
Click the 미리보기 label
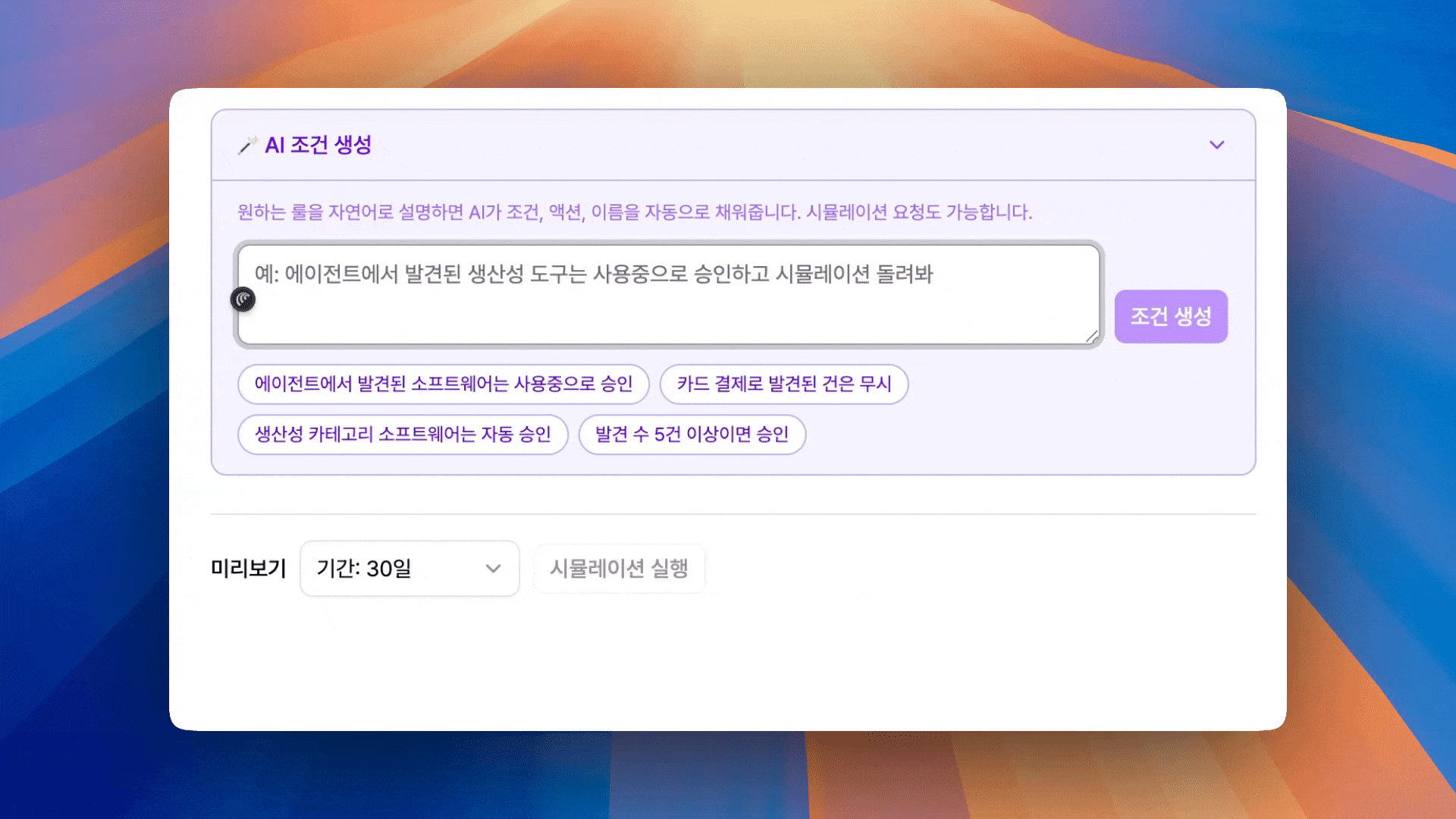pyautogui.click(x=248, y=569)
